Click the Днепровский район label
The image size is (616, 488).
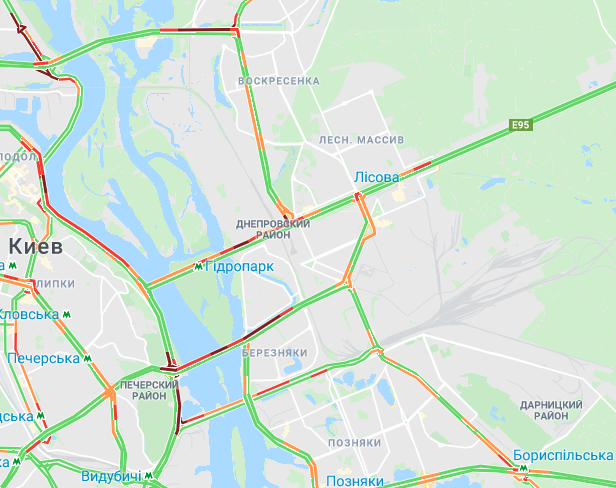point(273,229)
